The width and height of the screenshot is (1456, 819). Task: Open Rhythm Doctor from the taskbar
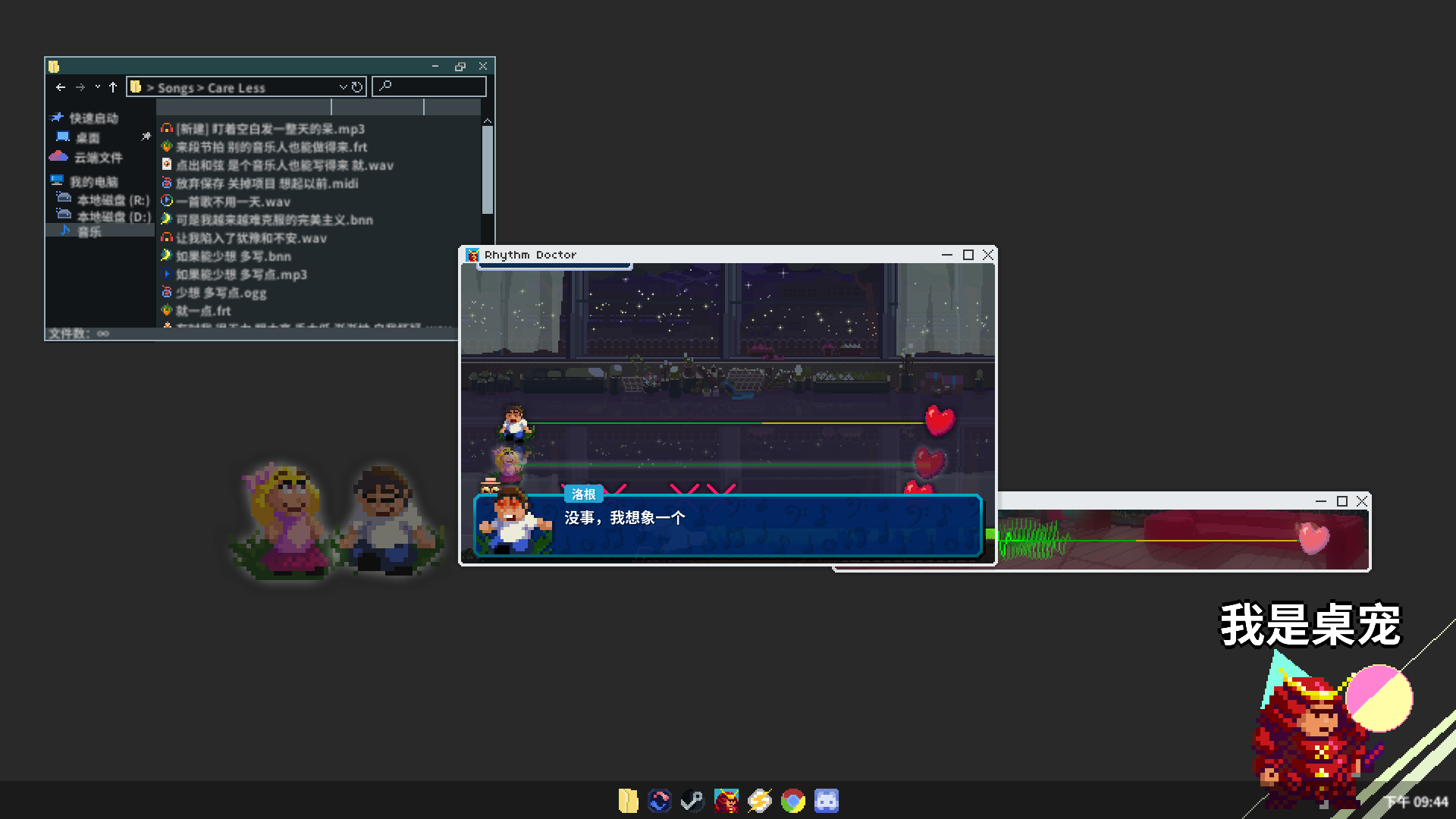pyautogui.click(x=726, y=801)
